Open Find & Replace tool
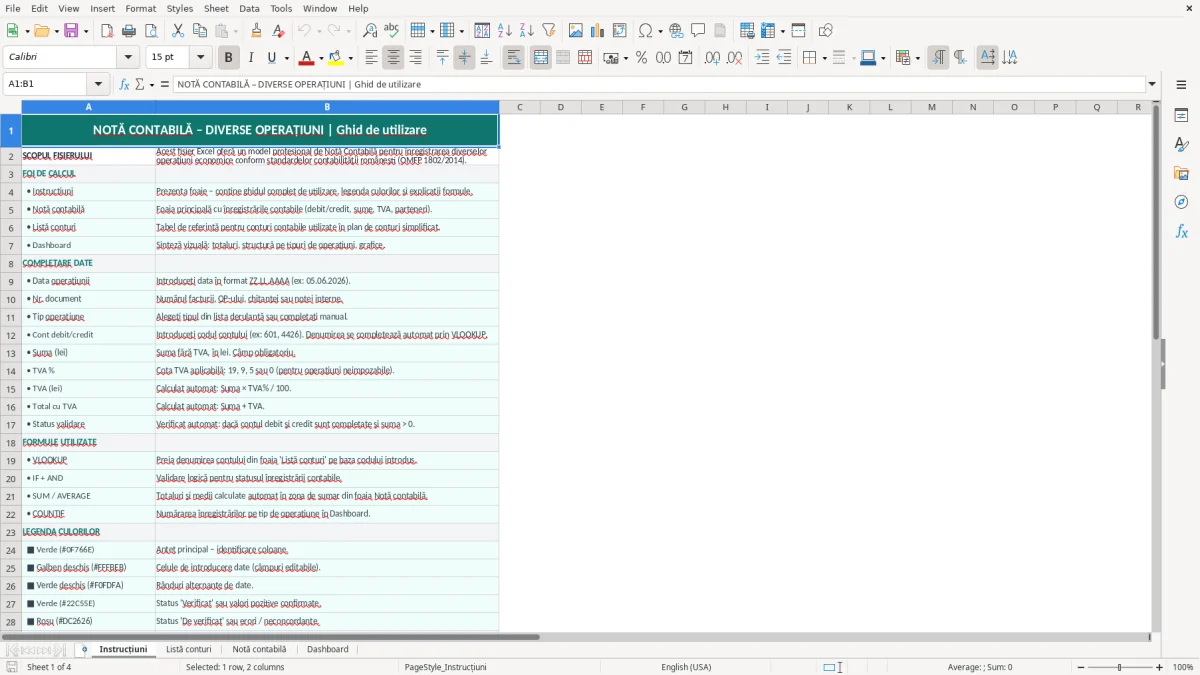Image resolution: width=1200 pixels, height=675 pixels. click(370, 31)
